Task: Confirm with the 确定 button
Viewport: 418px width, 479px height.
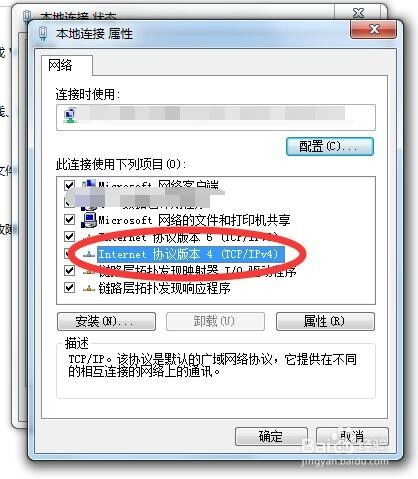Action: pos(271,436)
